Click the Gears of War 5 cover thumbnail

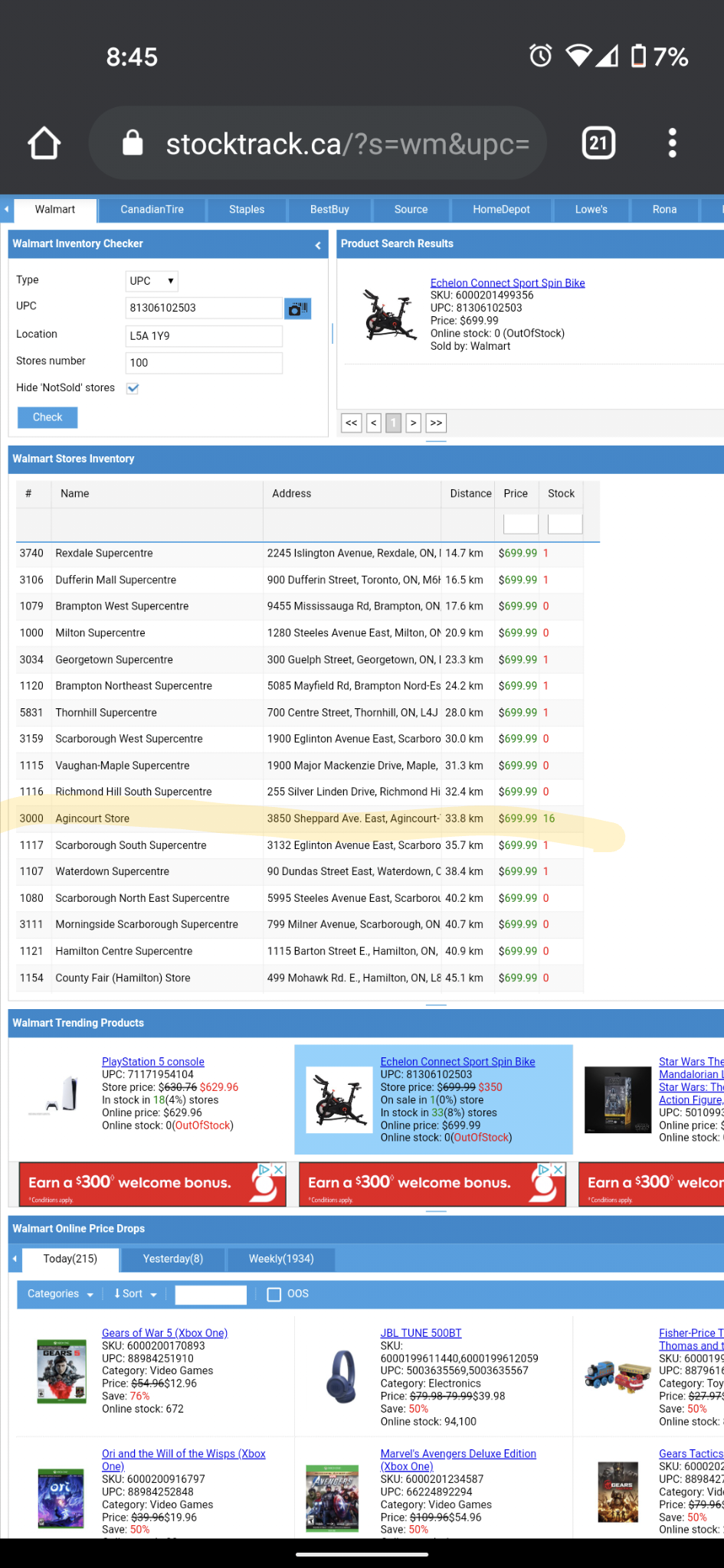pos(61,1370)
